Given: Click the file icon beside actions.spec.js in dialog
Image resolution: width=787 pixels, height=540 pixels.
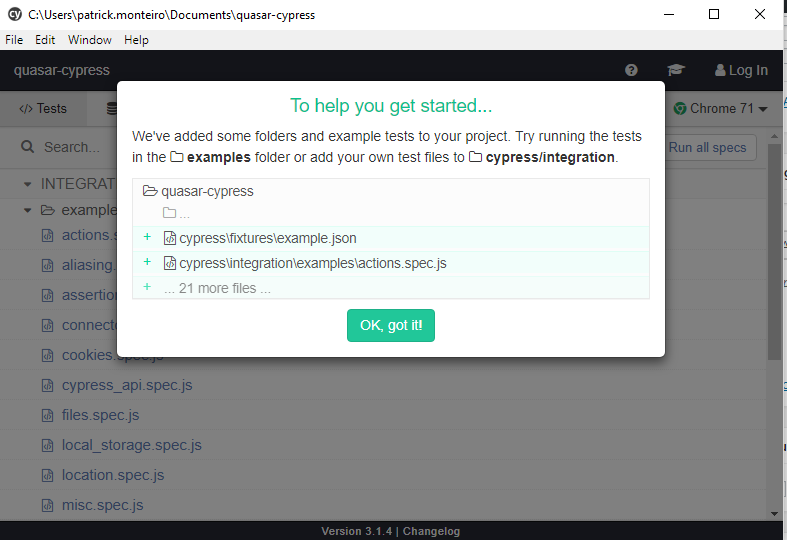Looking at the screenshot, I should tap(170, 263).
